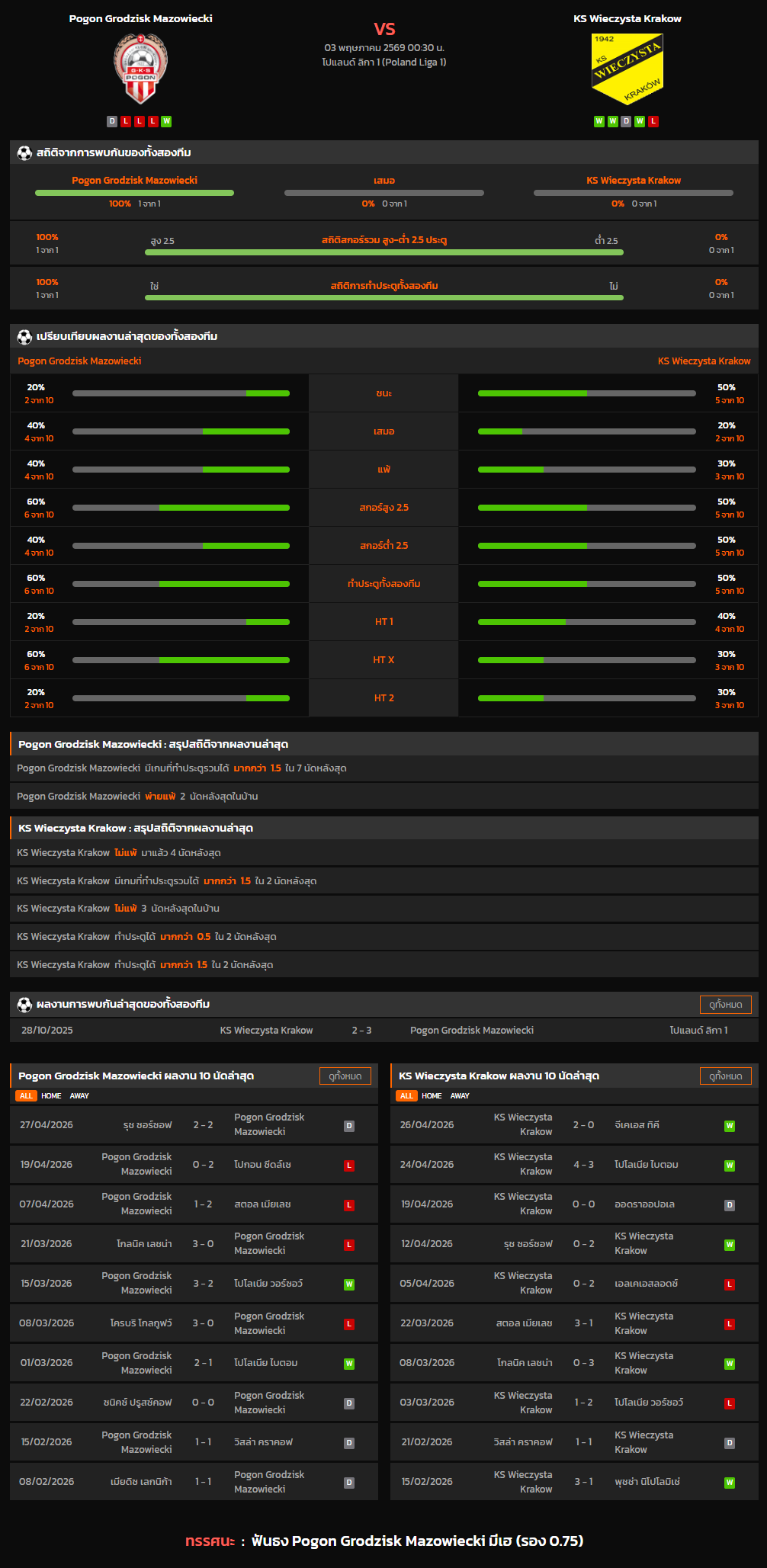Click the Pogon Grodzisk Mazowiecki team crest
This screenshot has height=1568, width=767.
coord(140,69)
